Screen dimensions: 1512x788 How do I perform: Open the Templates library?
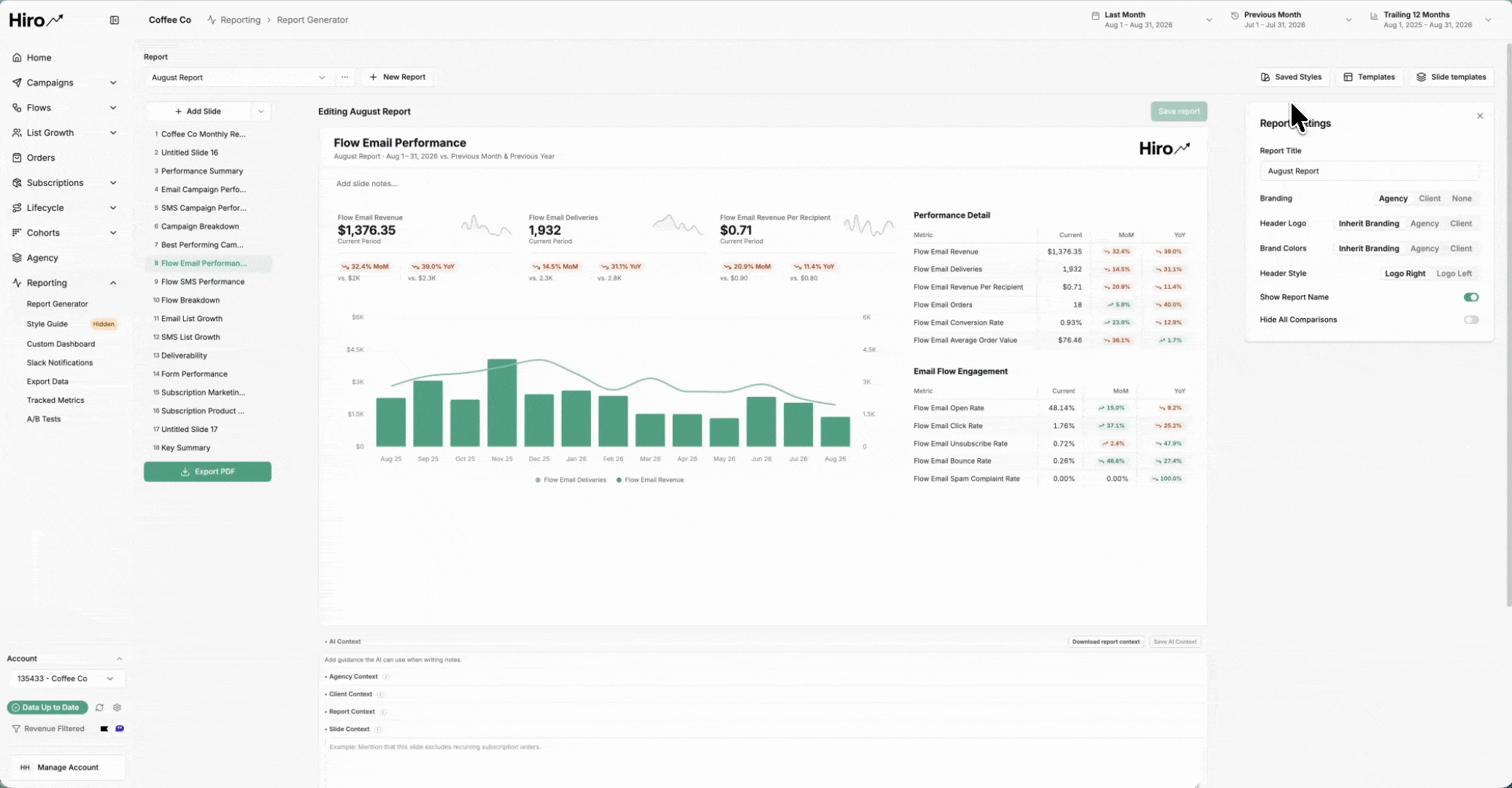[x=1369, y=77]
